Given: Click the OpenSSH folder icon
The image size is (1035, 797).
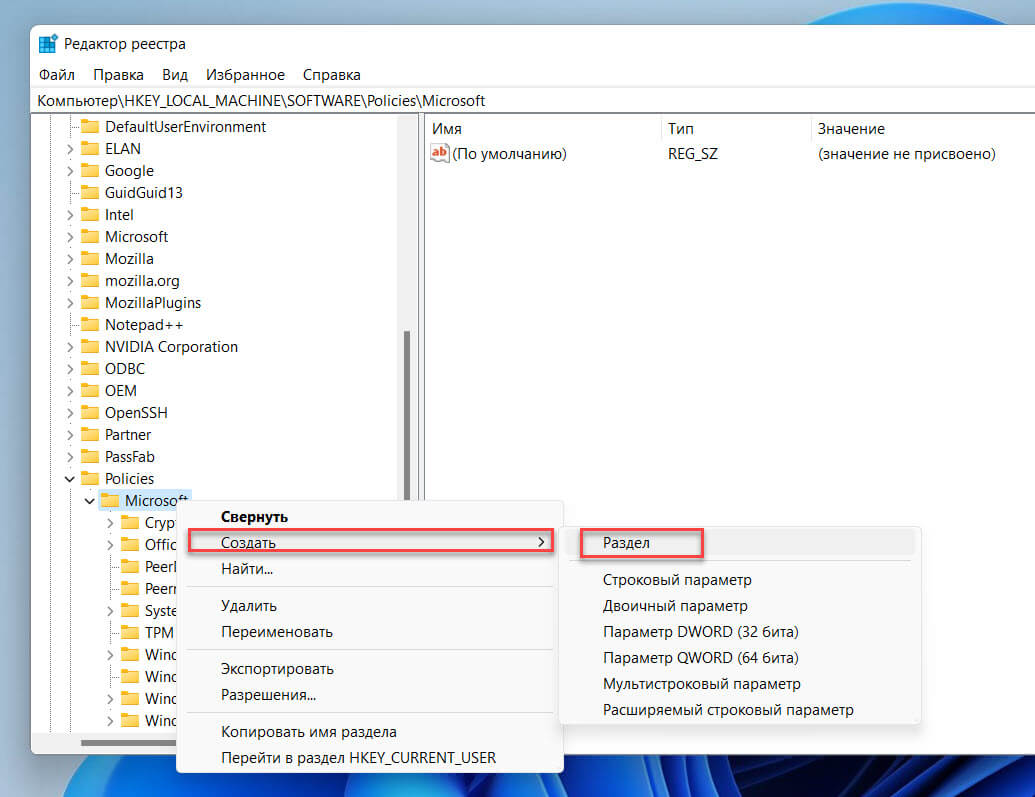Looking at the screenshot, I should tap(90, 413).
